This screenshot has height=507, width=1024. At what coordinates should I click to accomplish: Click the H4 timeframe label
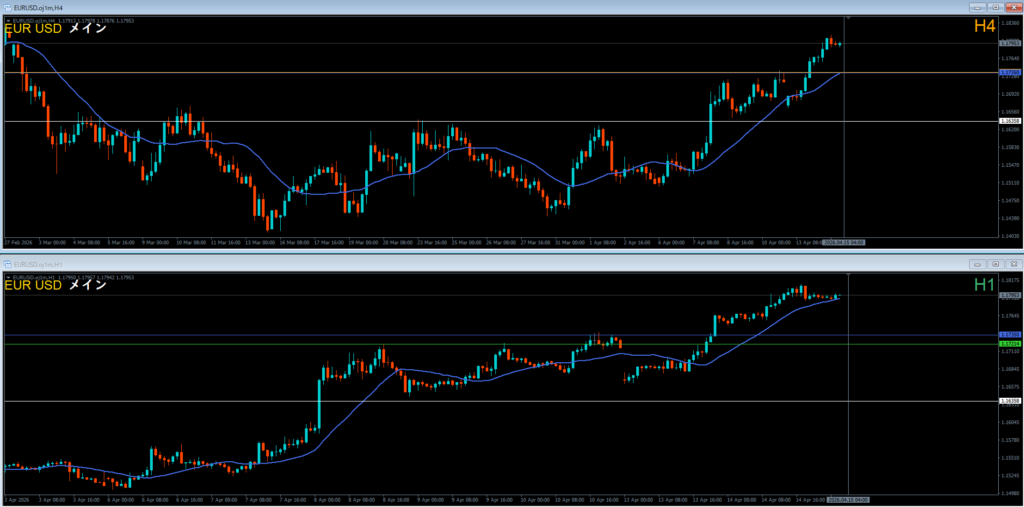(x=983, y=28)
